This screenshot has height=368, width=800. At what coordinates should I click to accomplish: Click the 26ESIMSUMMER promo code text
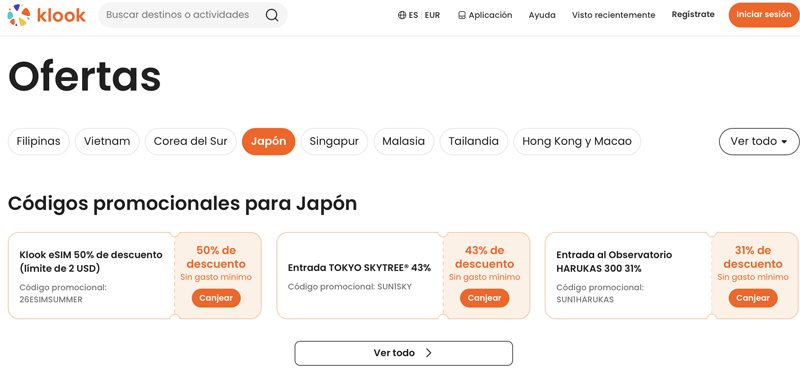click(51, 300)
